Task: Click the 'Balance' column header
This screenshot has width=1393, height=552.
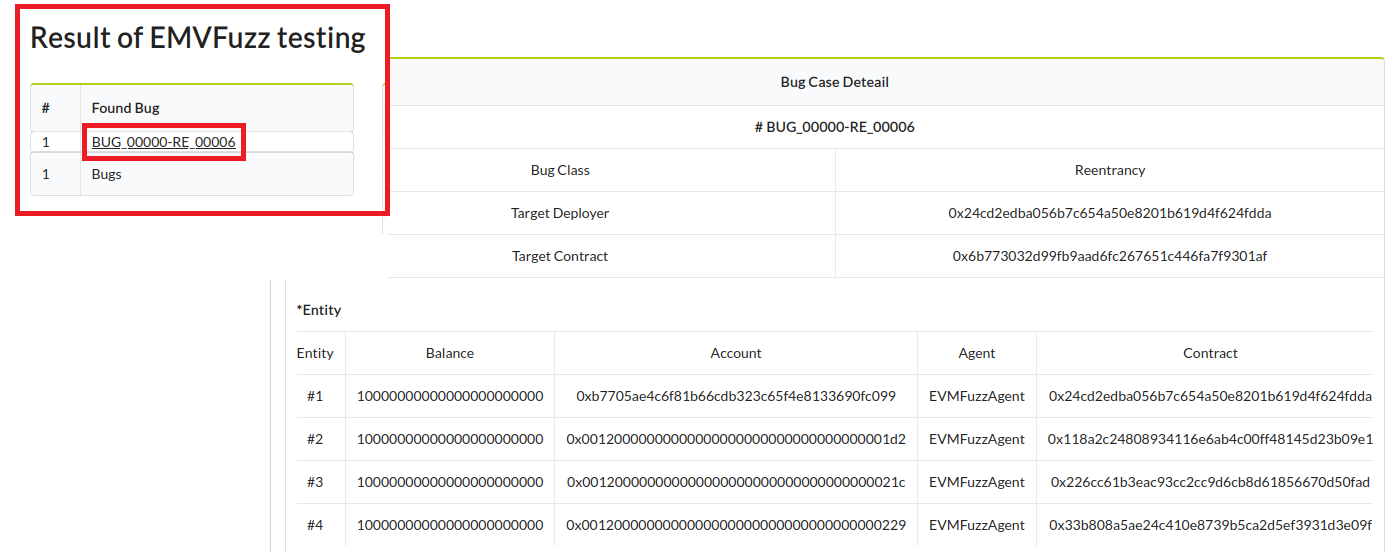Action: pos(450,353)
